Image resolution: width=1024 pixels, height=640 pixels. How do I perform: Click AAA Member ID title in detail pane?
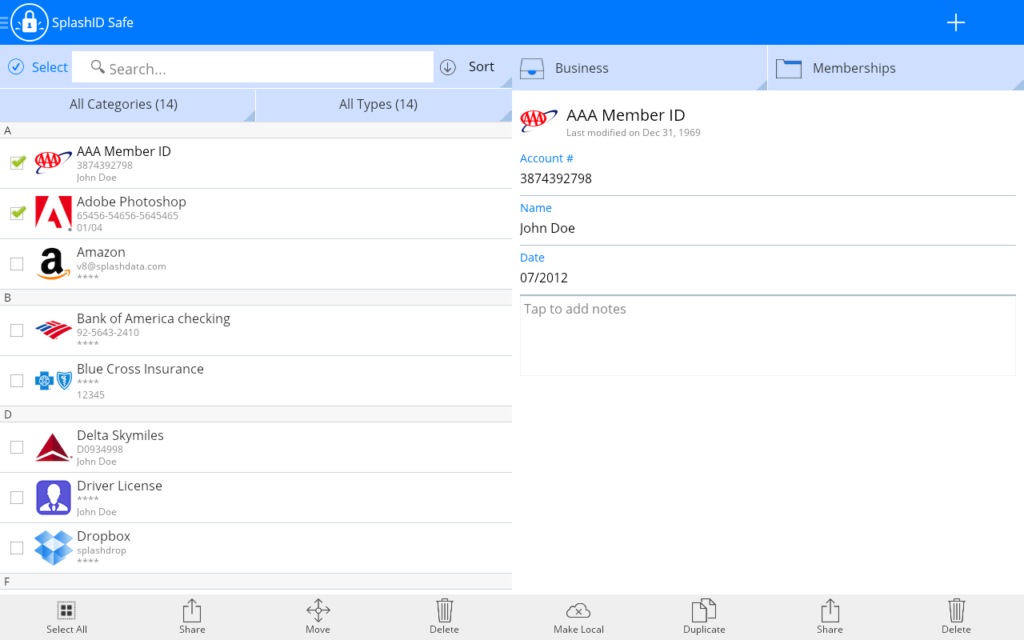(626, 116)
